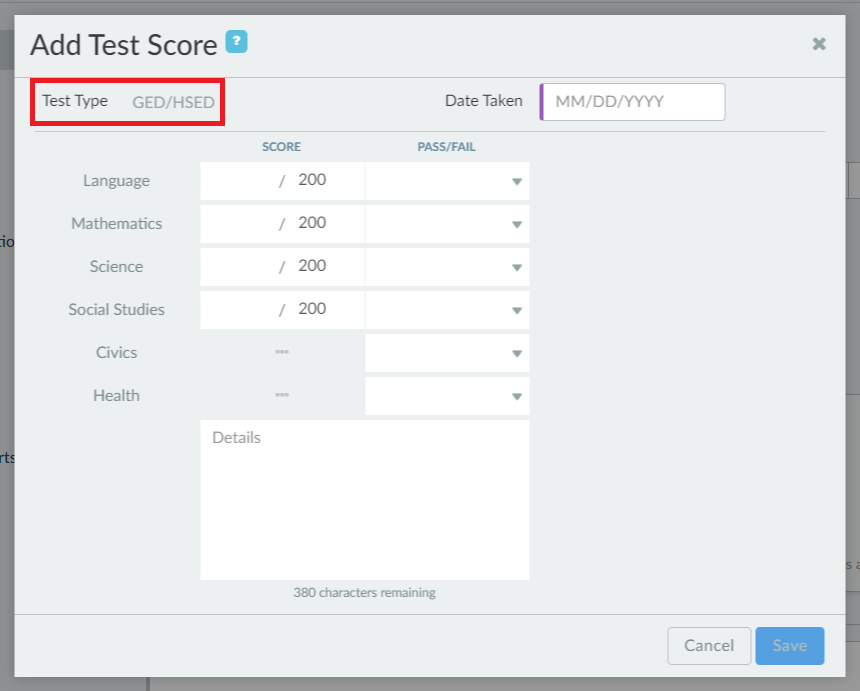Screen dimensions: 860x691
Task: Open the Mathematics pass/fail dropdown
Action: pyautogui.click(x=447, y=224)
